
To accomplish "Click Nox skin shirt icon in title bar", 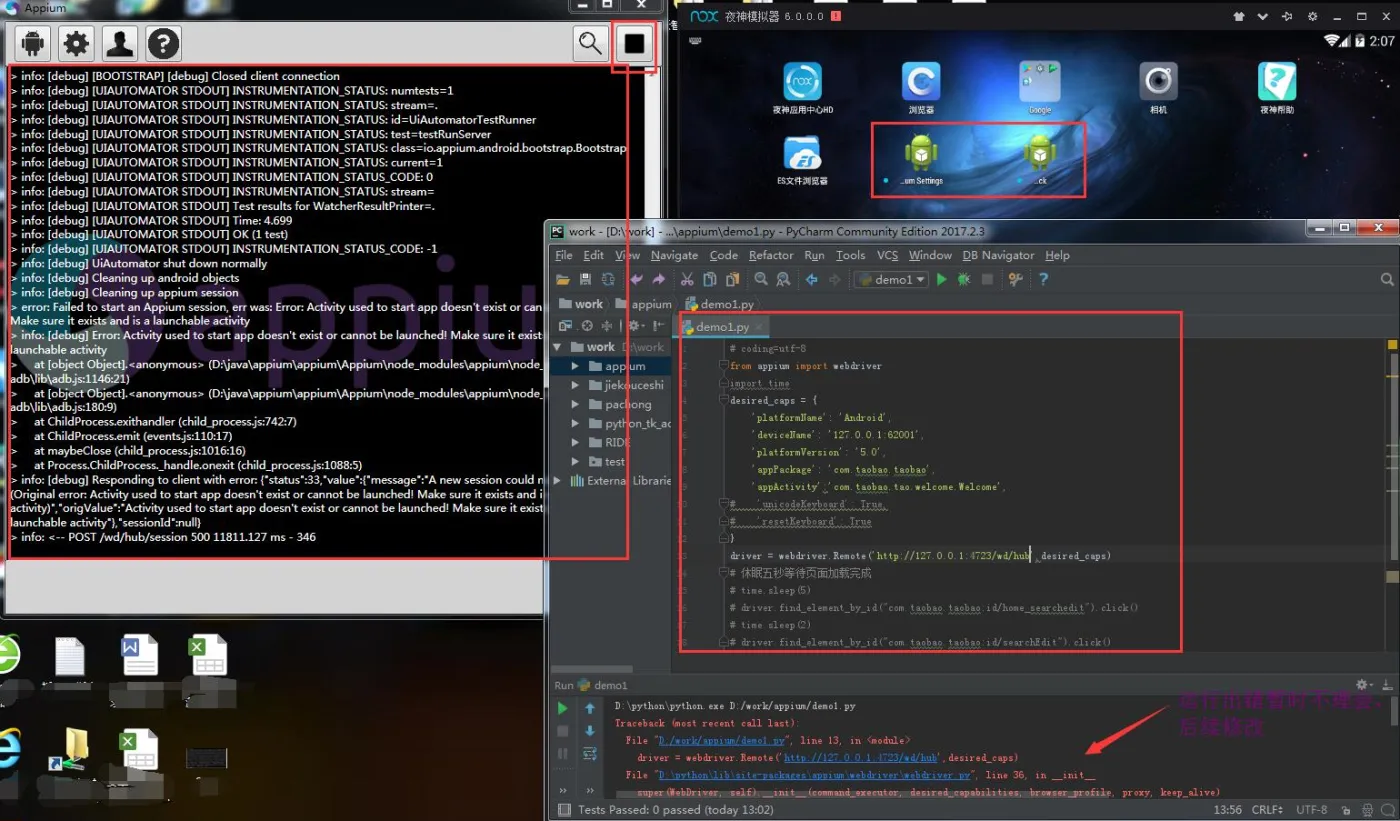I will [x=1239, y=17].
